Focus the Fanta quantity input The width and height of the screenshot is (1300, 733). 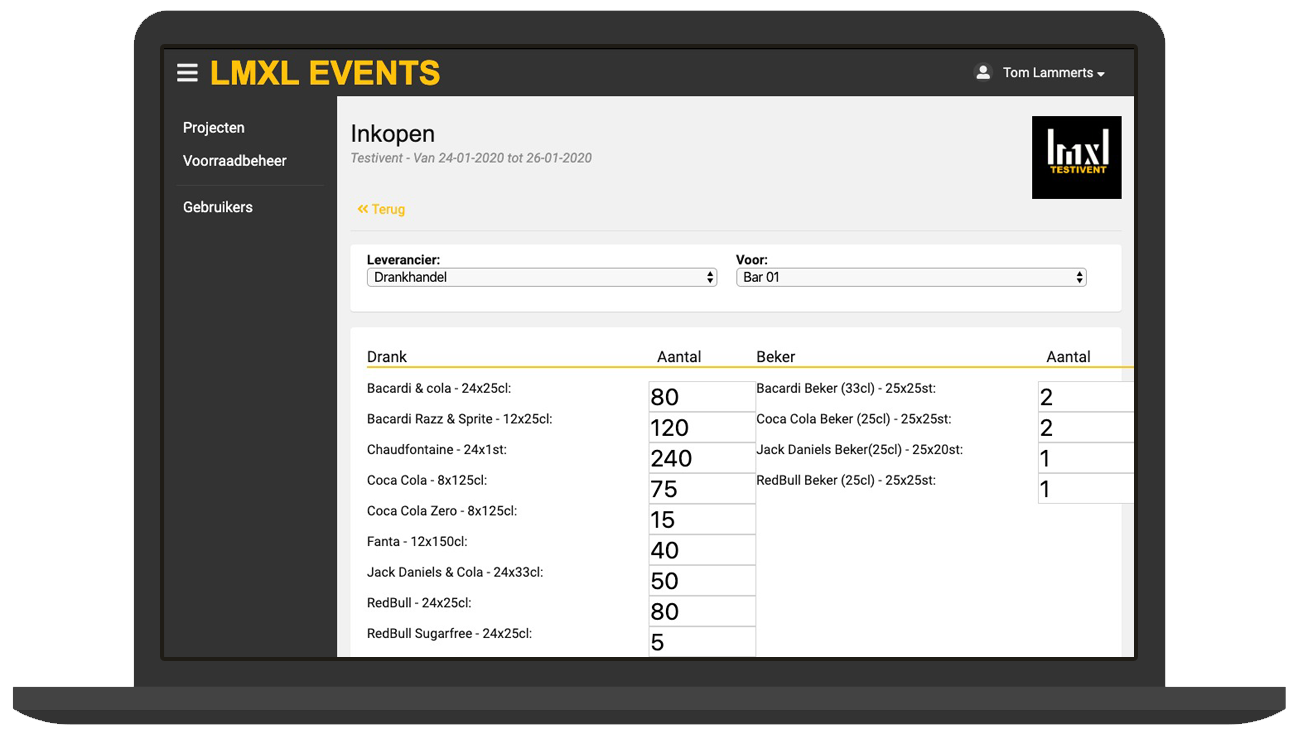coord(701,550)
